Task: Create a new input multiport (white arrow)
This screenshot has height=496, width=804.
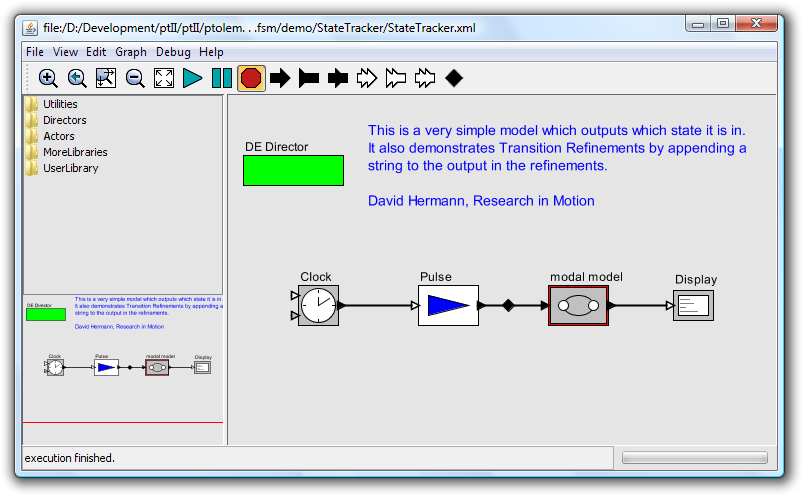Action: [x=367, y=78]
